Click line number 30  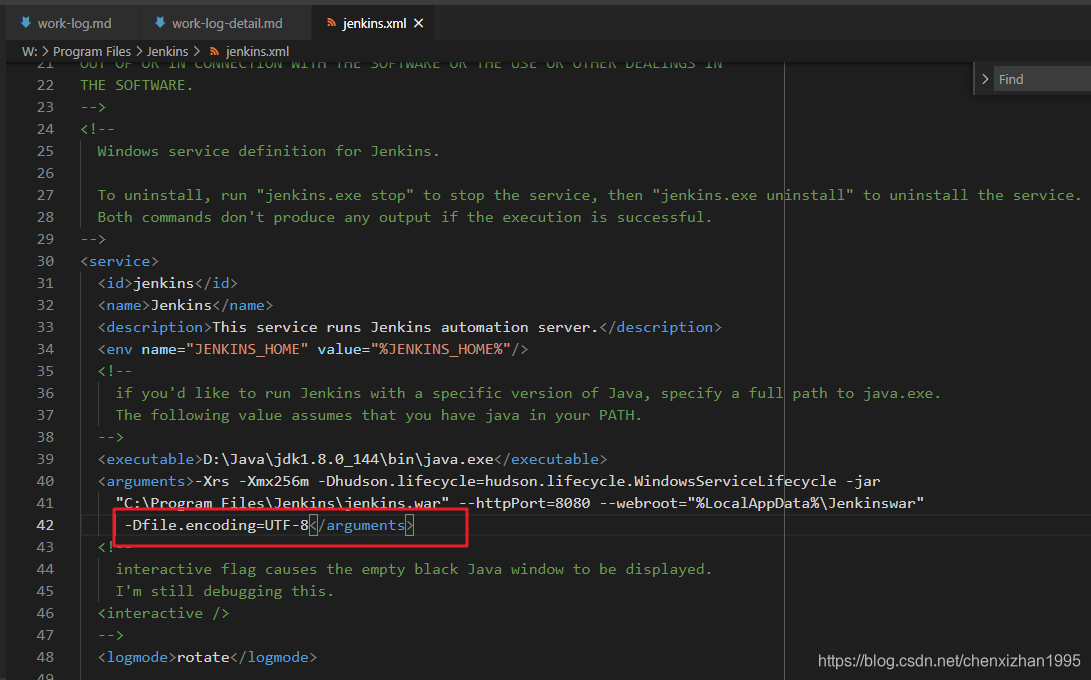tap(45, 261)
